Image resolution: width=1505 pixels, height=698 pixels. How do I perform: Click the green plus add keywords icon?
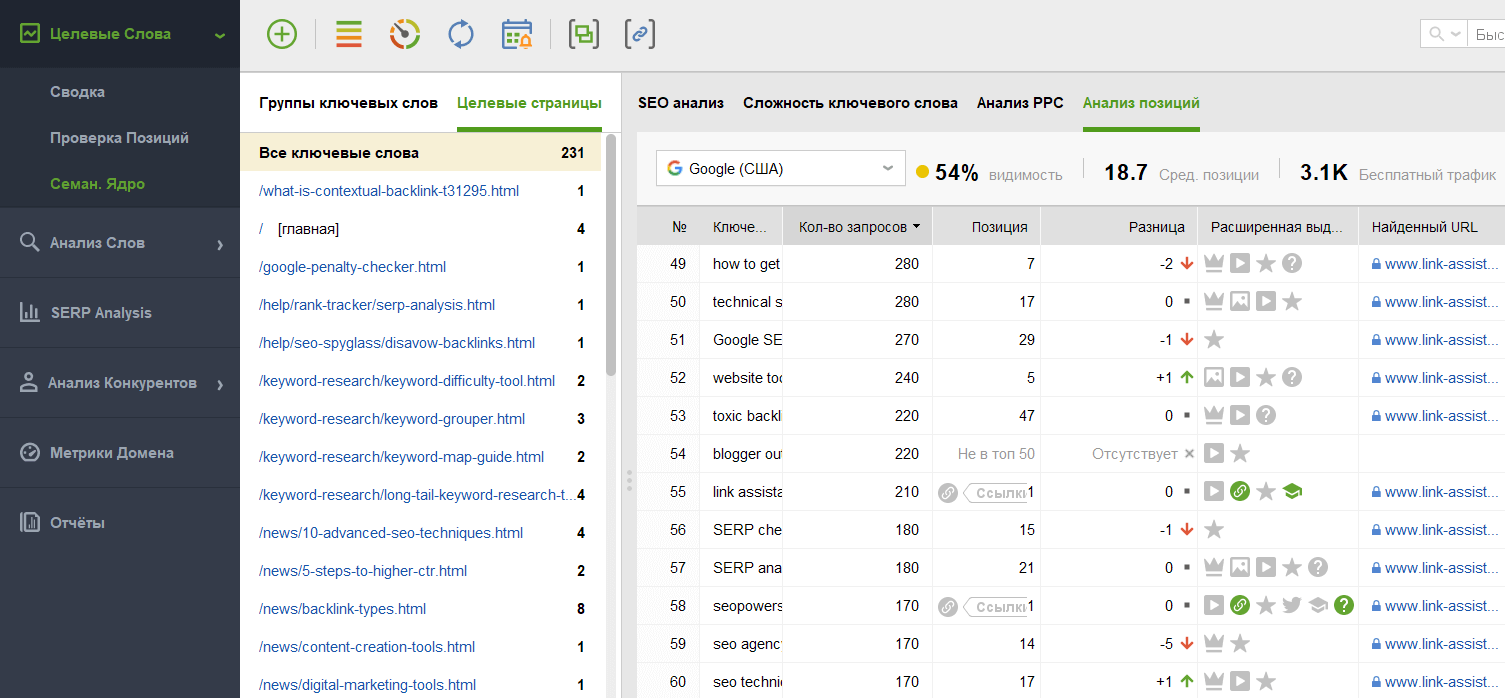click(282, 34)
